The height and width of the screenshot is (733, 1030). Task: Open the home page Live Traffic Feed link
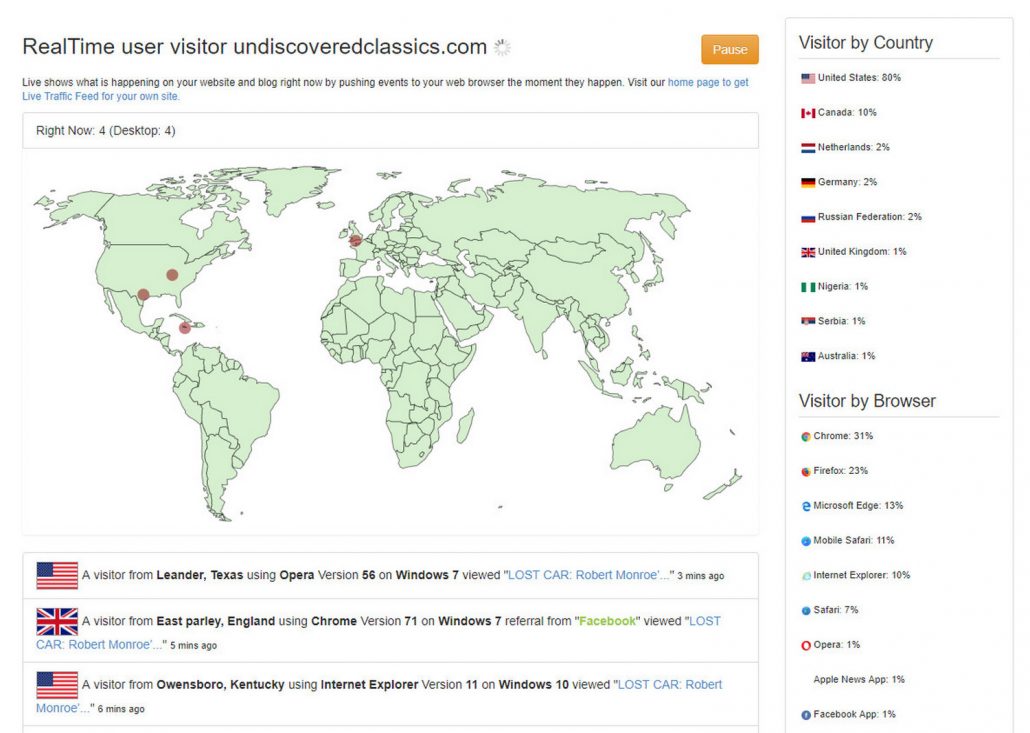pyautogui.click(x=708, y=83)
